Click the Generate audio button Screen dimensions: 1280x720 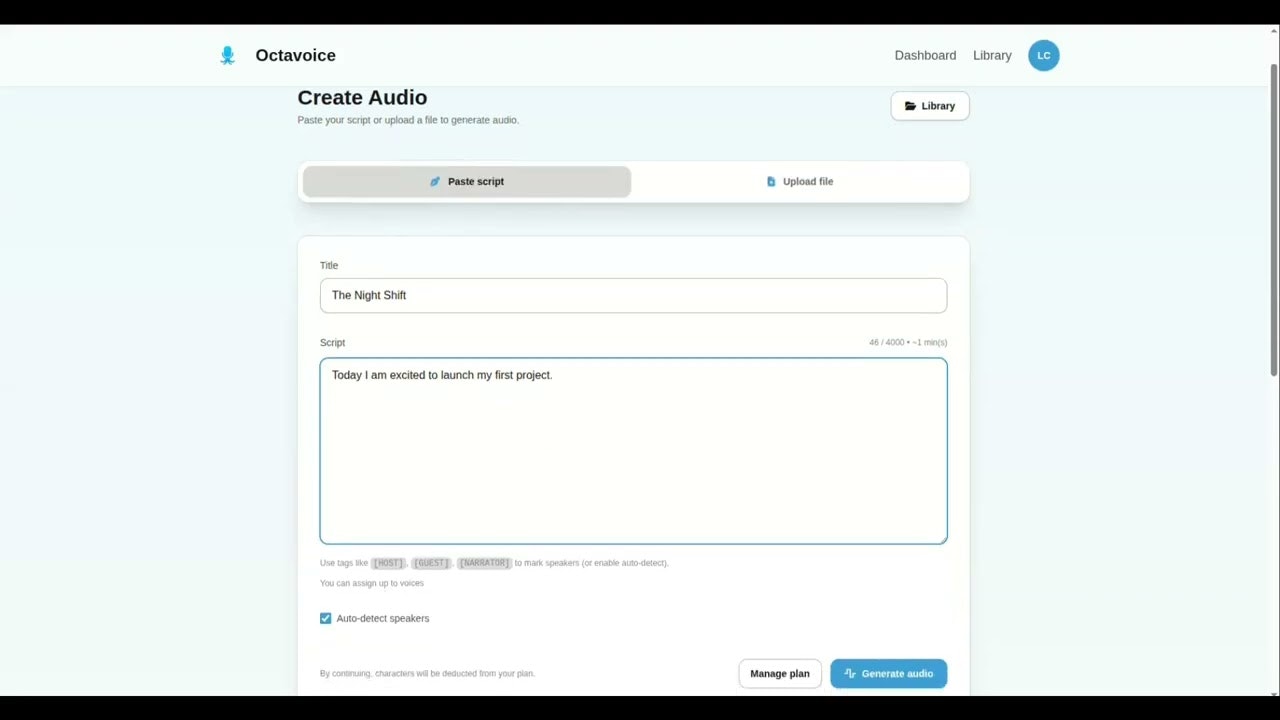888,673
